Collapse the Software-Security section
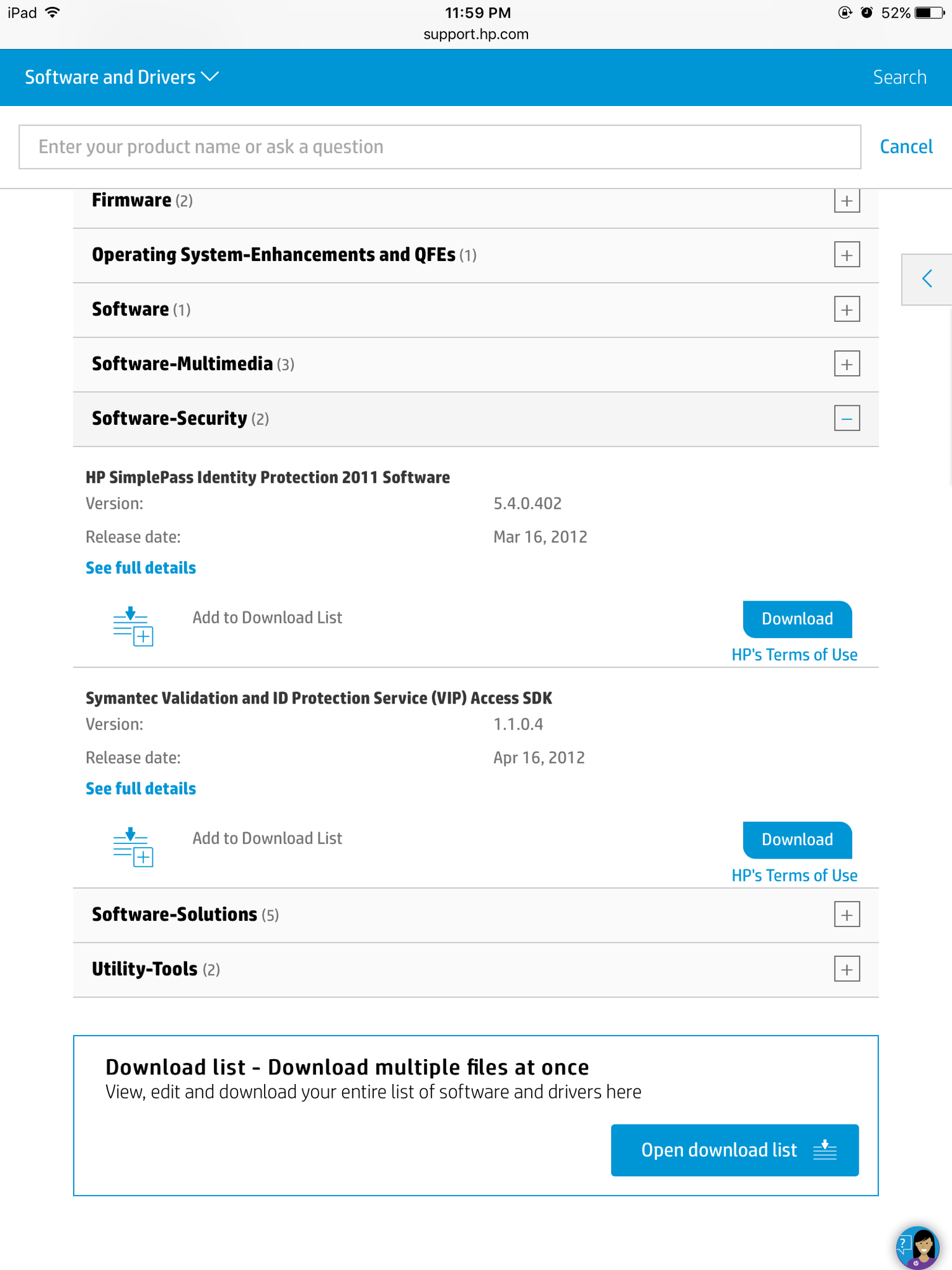Viewport: 952px width, 1270px height. tap(846, 418)
